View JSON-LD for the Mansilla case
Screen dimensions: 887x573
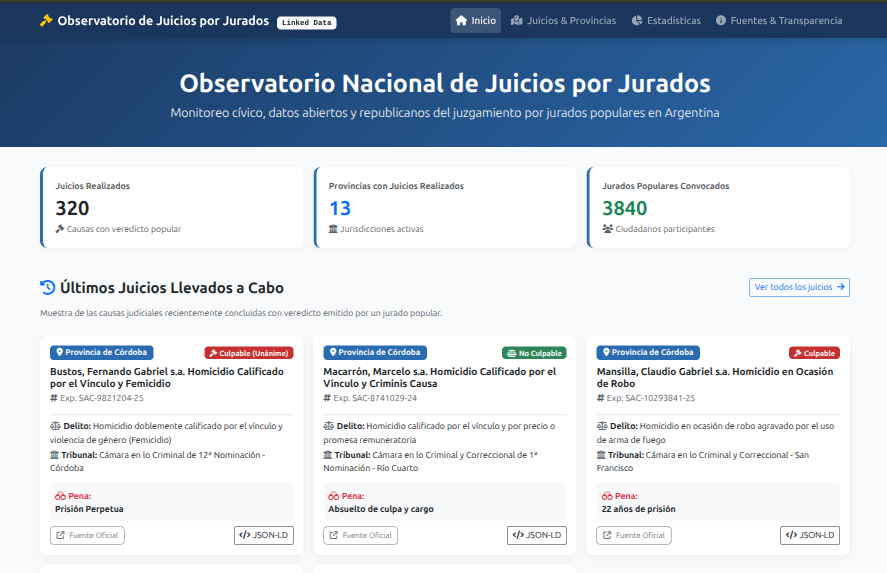(x=810, y=535)
